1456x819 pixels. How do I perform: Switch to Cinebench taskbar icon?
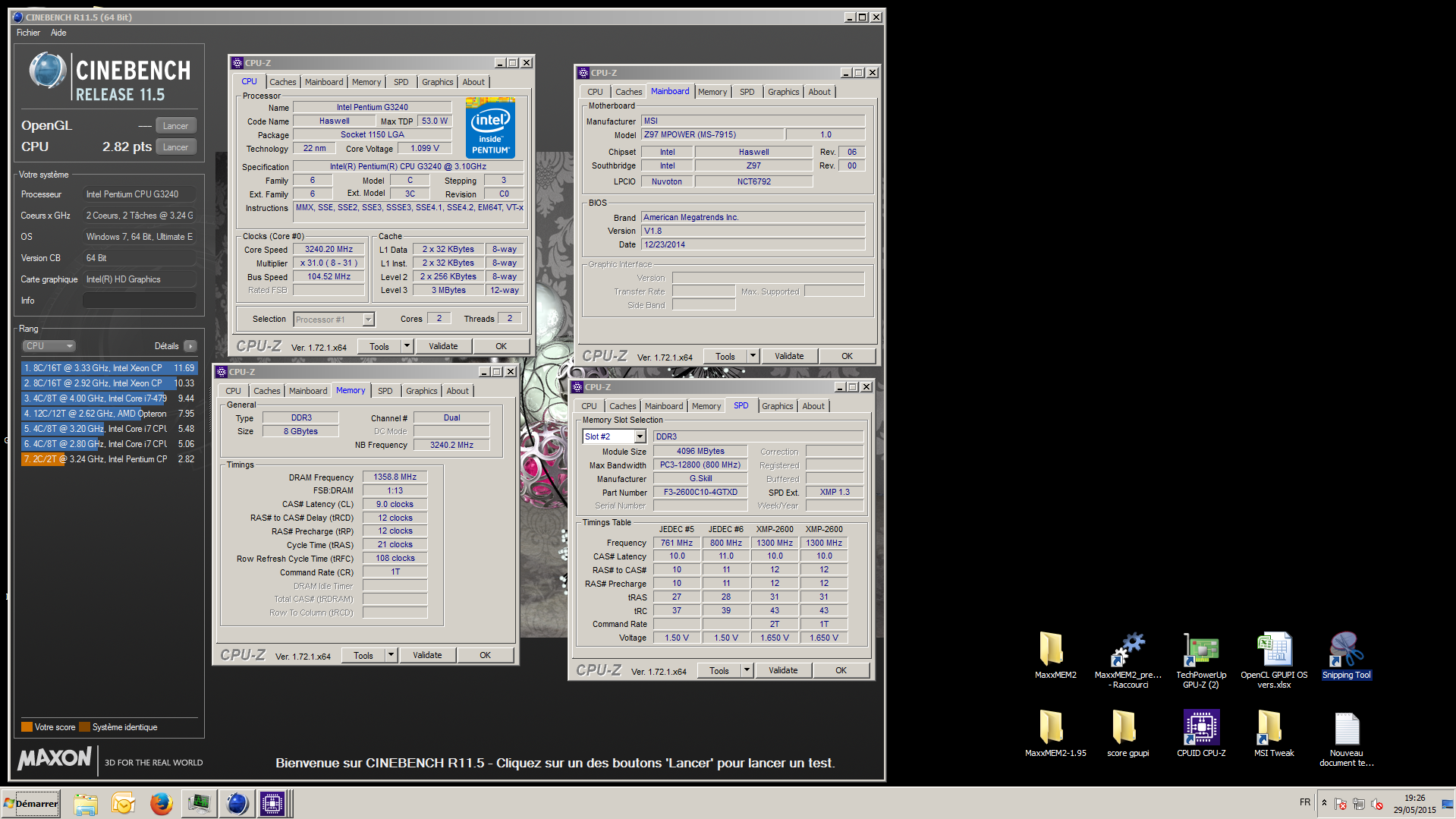(237, 804)
